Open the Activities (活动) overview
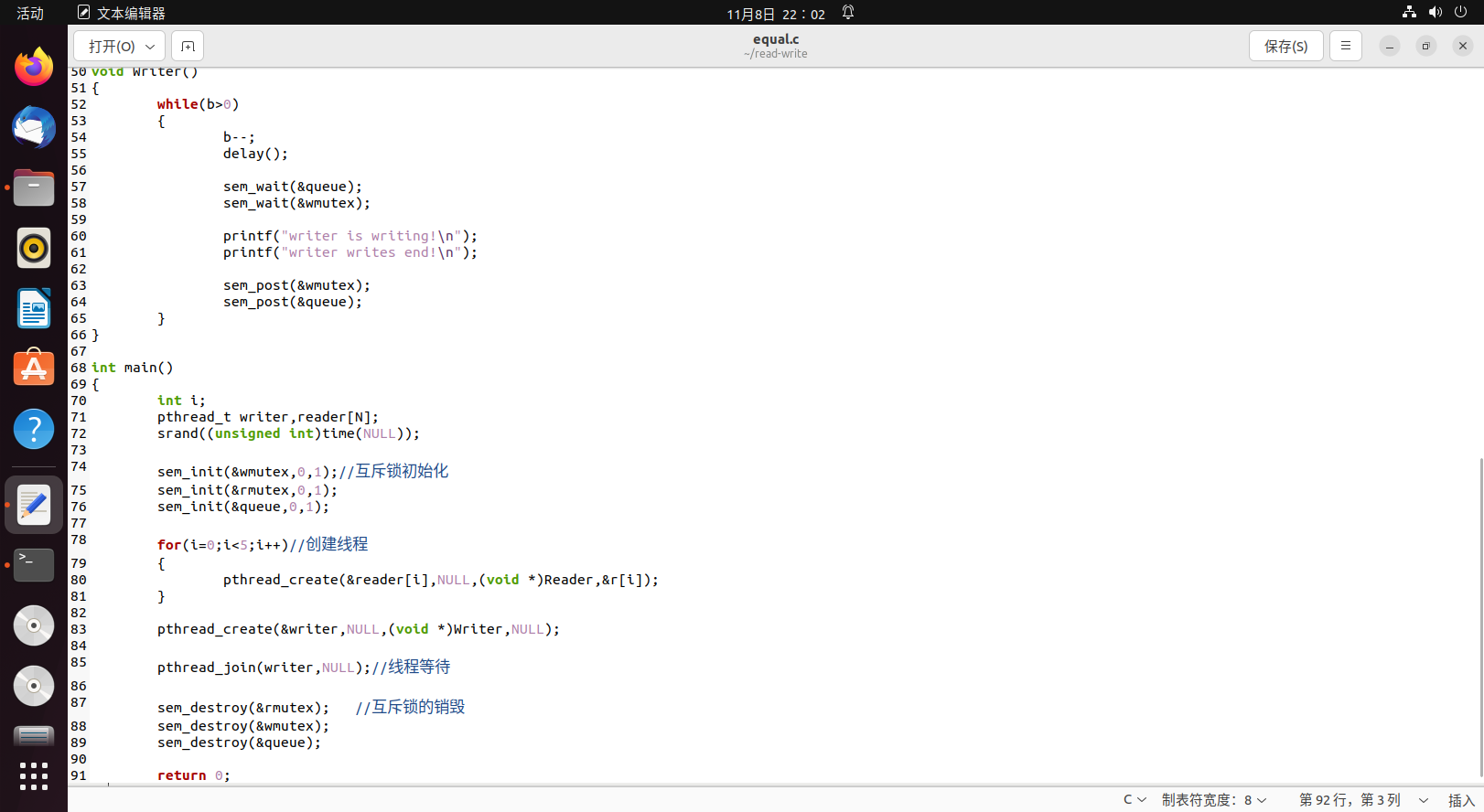The image size is (1484, 812). coord(30,13)
